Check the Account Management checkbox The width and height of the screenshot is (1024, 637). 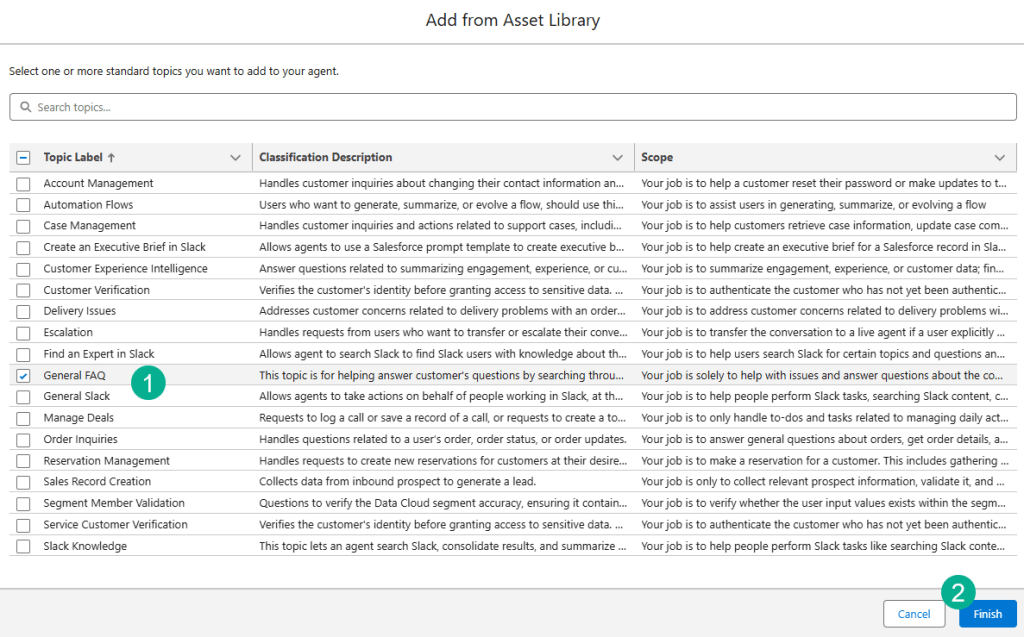[x=23, y=184]
